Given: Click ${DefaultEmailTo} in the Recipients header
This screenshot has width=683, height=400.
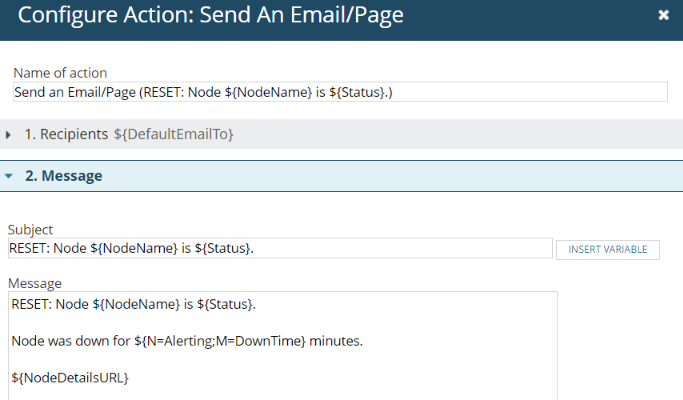Looking at the screenshot, I should click(173, 134).
